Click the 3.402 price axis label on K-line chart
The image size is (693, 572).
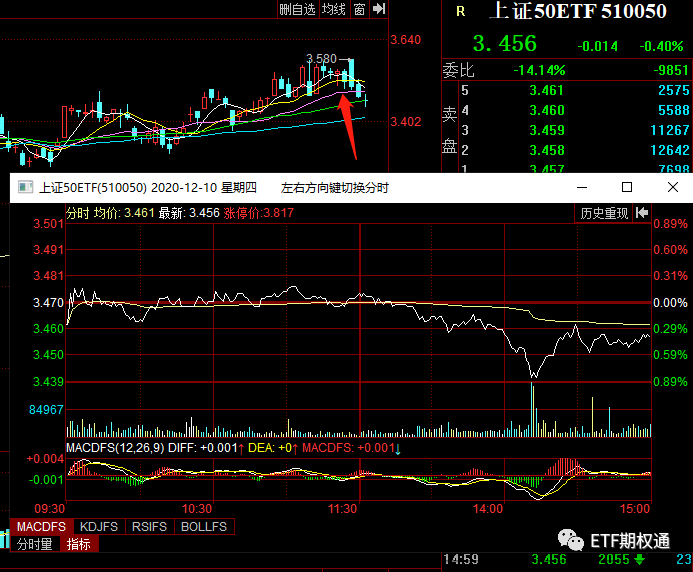(x=405, y=122)
